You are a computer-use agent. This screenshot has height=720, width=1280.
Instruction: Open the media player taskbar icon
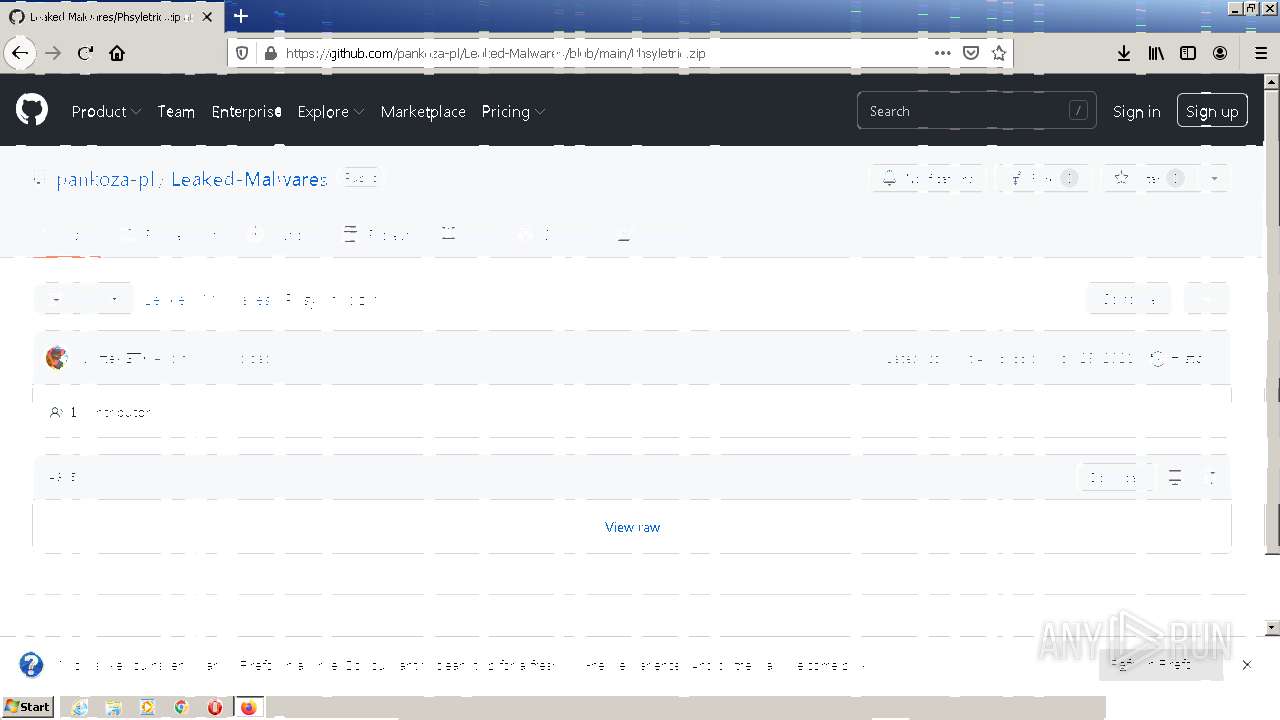click(147, 707)
